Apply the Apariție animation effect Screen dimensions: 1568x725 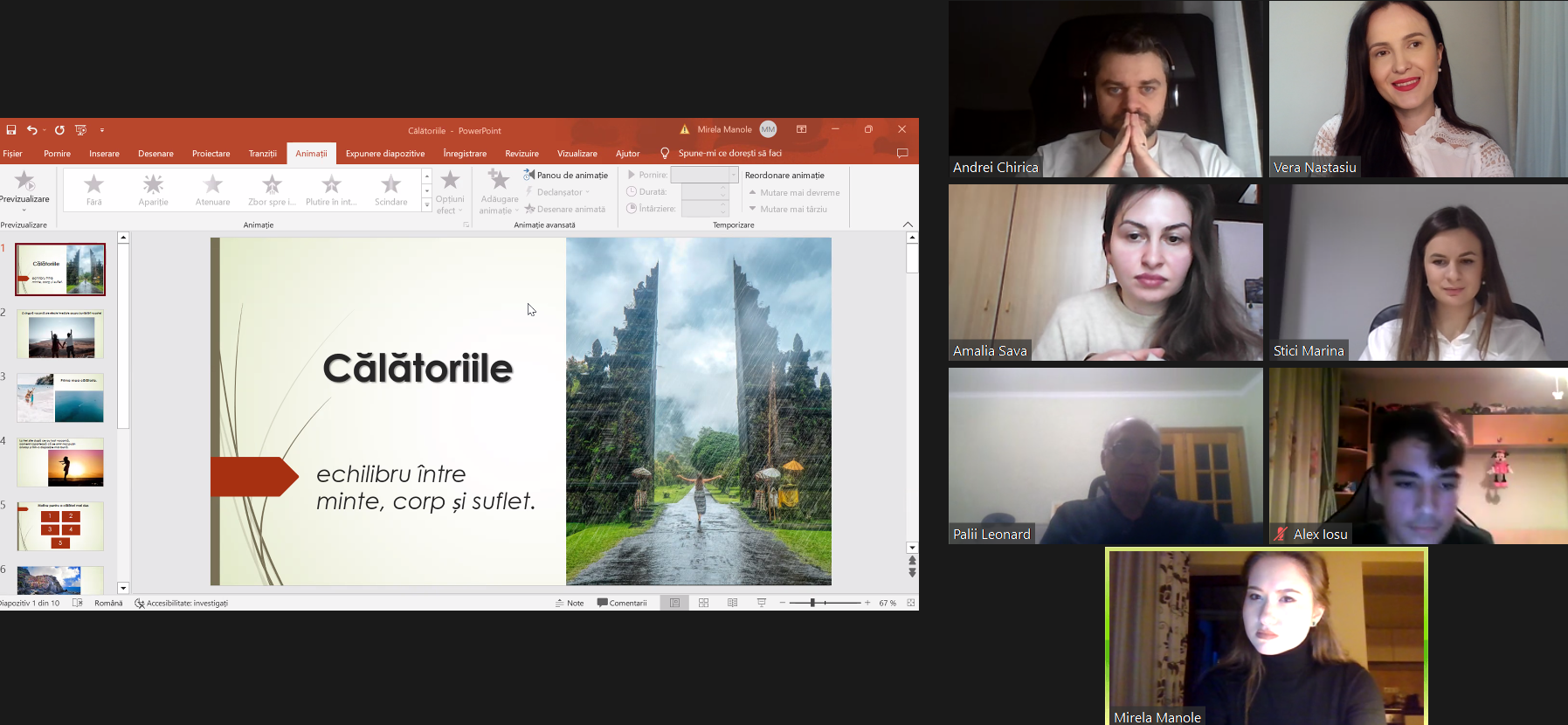[153, 190]
